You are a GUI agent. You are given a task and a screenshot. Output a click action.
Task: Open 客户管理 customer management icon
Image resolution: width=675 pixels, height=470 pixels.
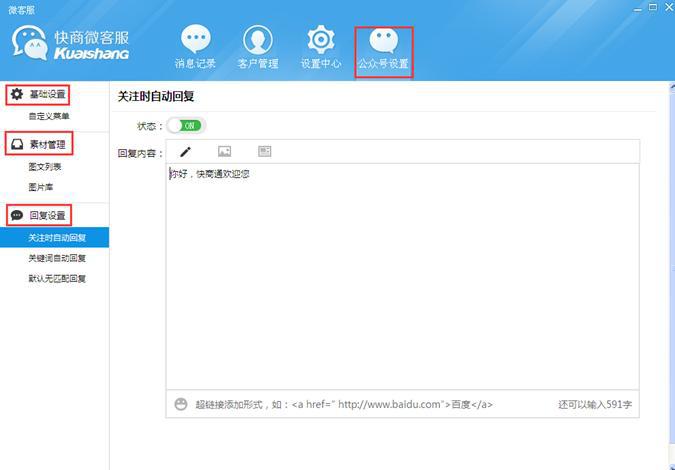(x=258, y=41)
